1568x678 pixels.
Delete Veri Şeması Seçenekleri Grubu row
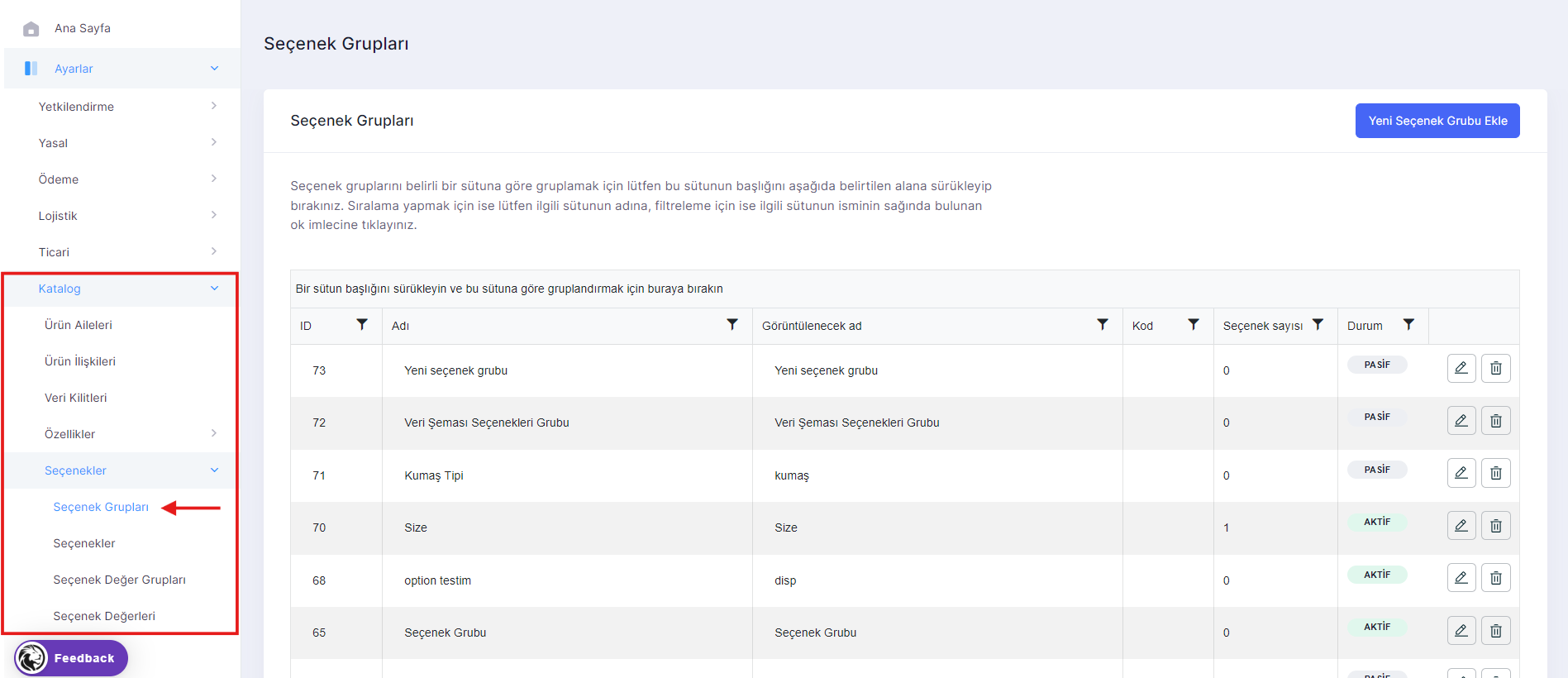[1496, 421]
